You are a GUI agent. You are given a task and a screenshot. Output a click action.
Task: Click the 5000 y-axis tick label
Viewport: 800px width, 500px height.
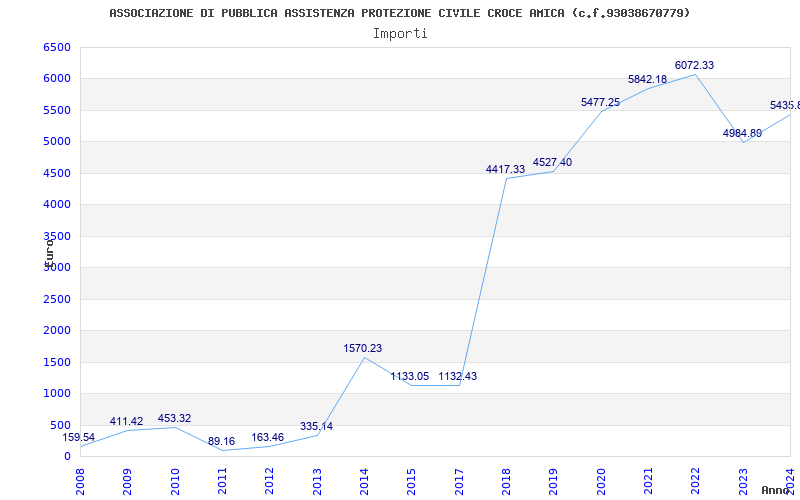pyautogui.click(x=57, y=141)
